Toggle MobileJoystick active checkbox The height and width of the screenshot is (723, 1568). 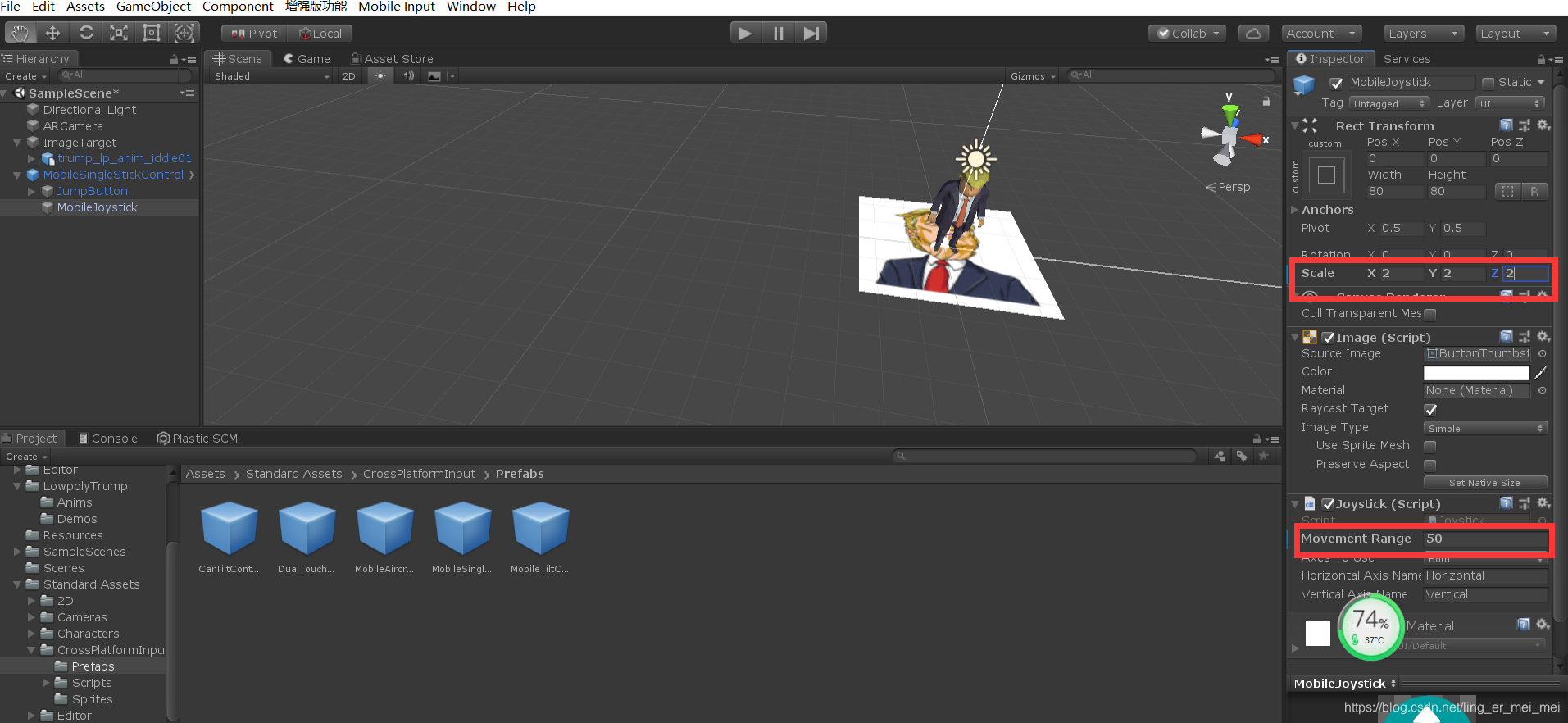1336,83
